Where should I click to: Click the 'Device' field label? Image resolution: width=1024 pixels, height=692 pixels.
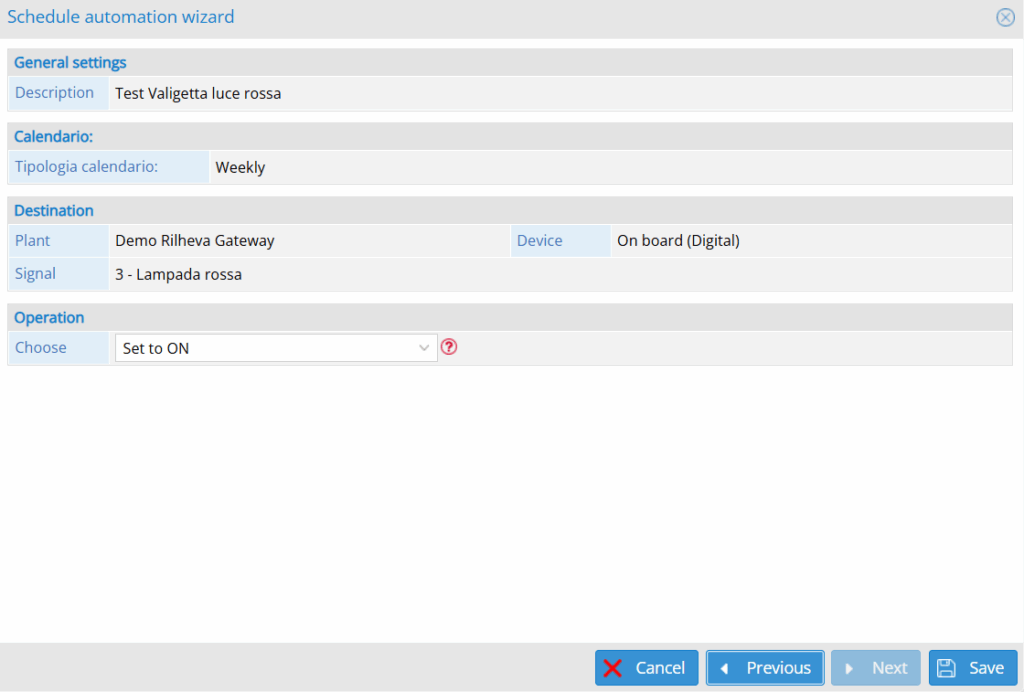point(539,240)
